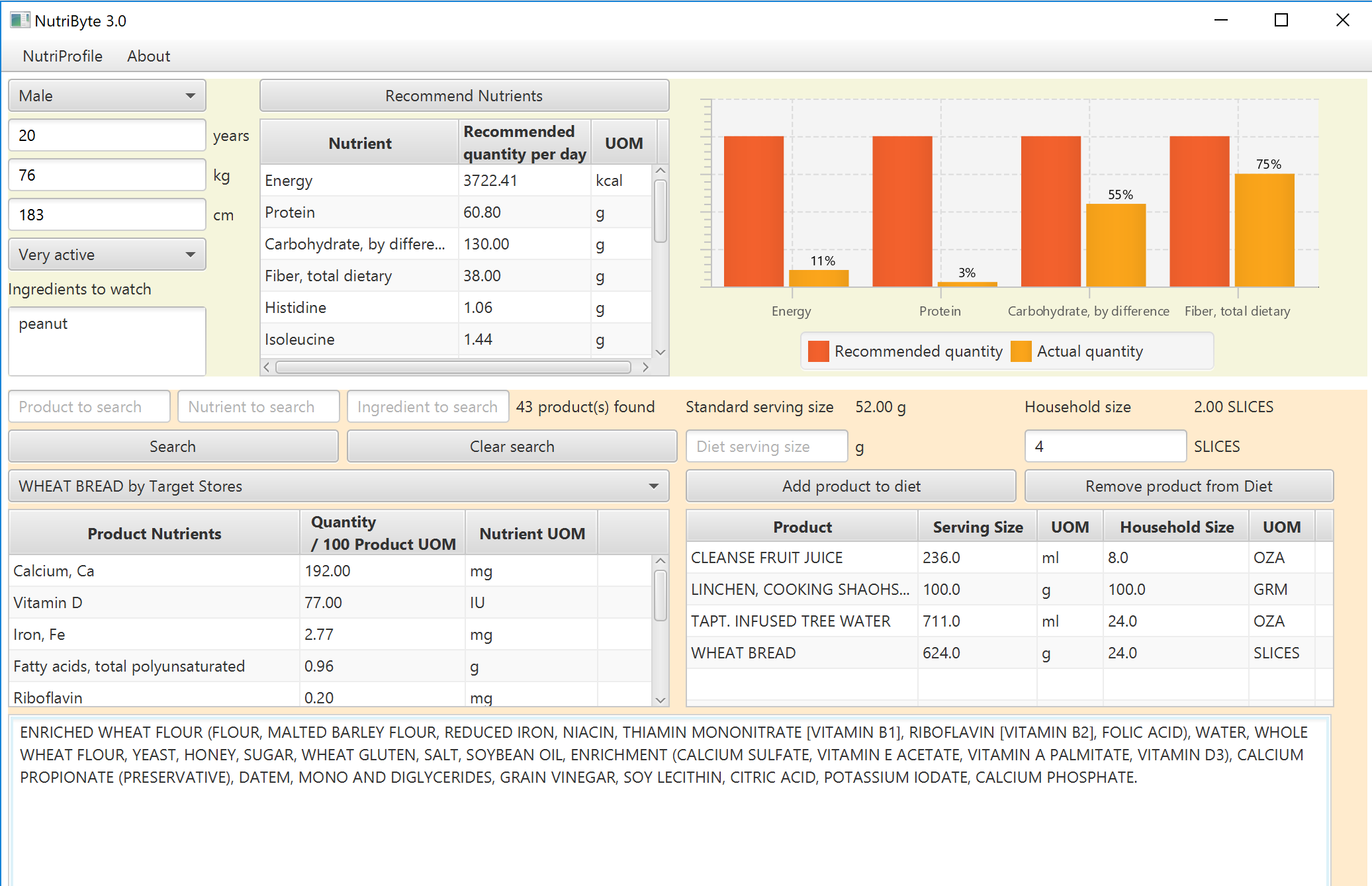
Task: Click the recommended nutrients table up scroll arrow
Action: coord(661,171)
